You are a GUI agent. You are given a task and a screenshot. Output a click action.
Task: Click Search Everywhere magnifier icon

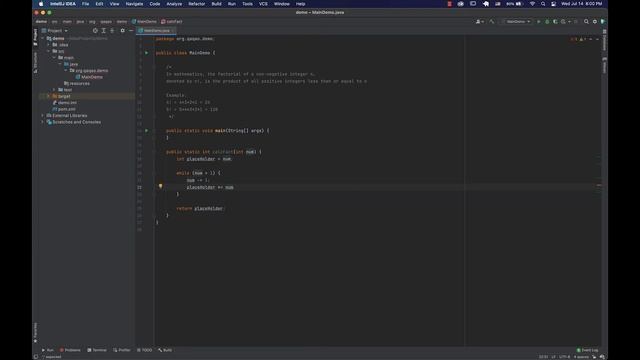coord(586,21)
